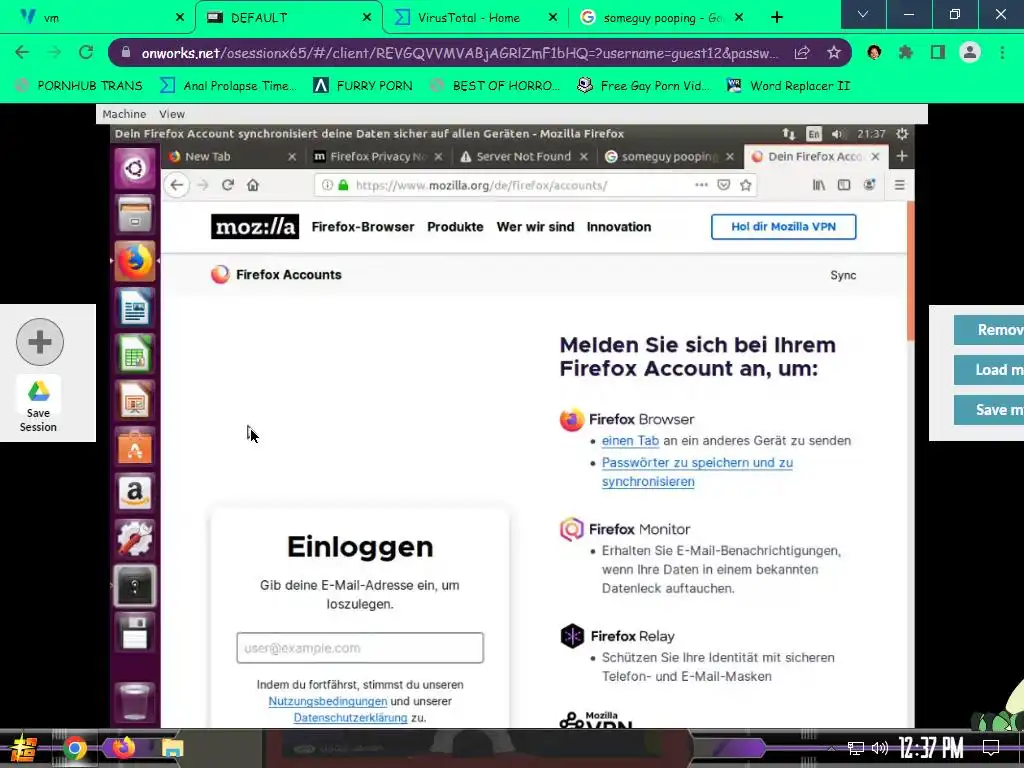Open Ubuntu session gear menu
The height and width of the screenshot is (768, 1024).
902,134
